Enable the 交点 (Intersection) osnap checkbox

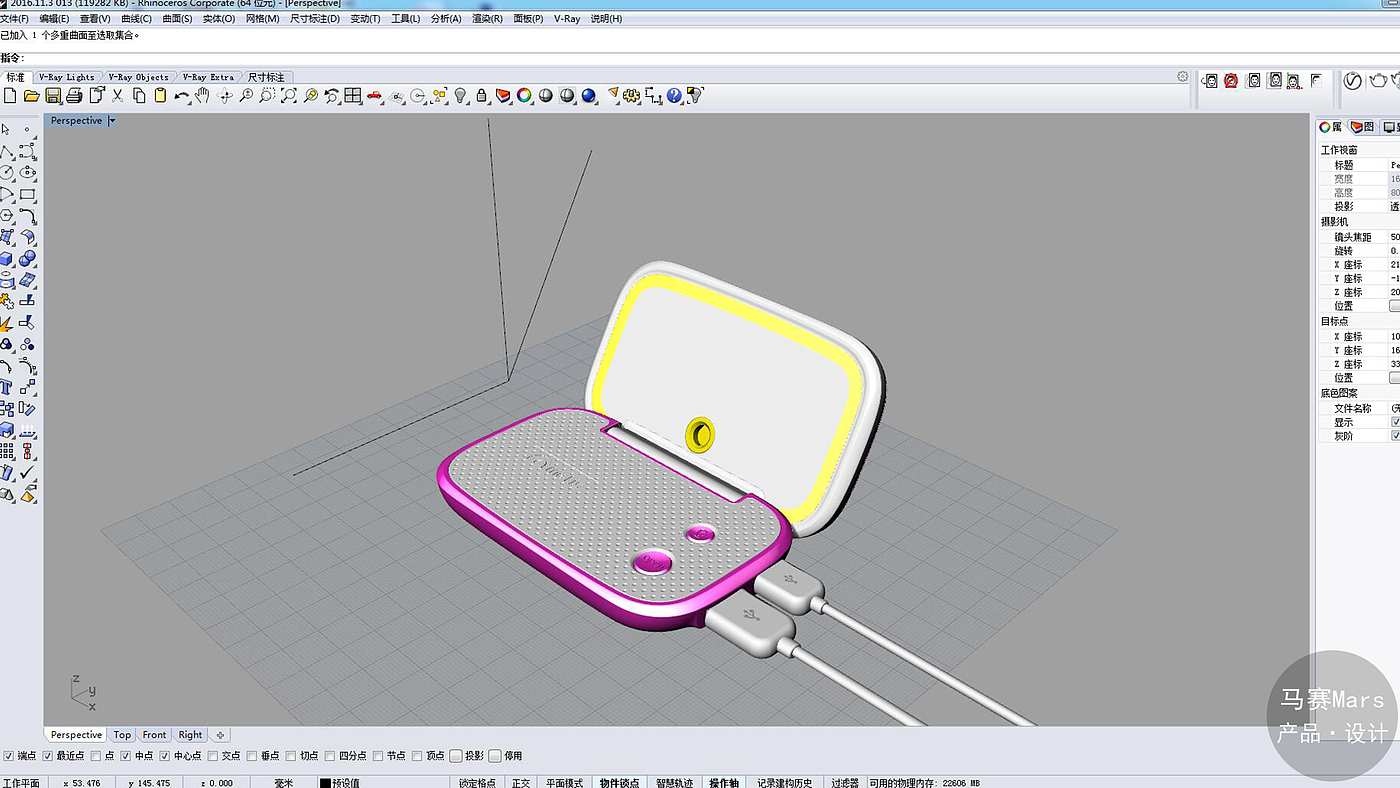[x=213, y=756]
